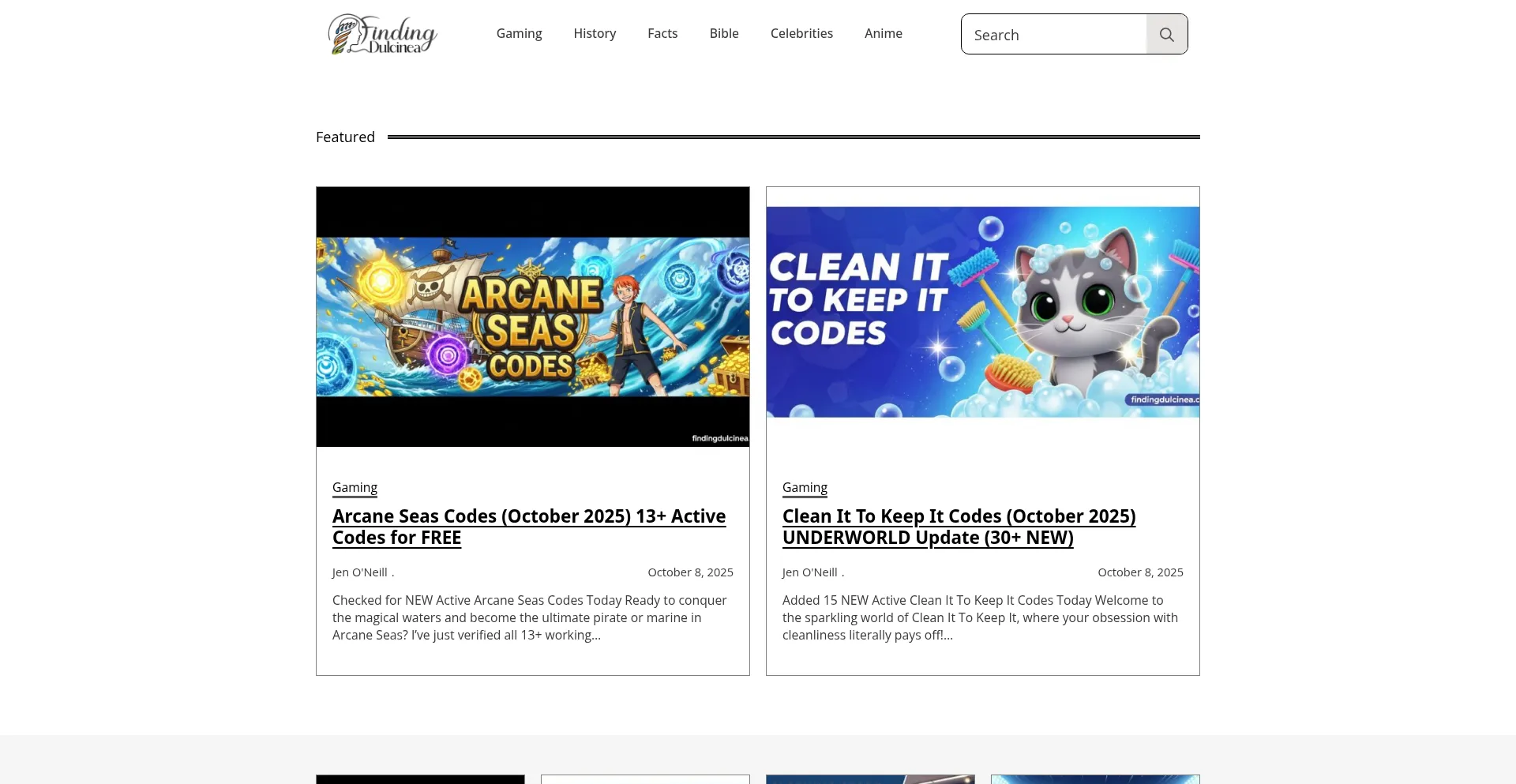Click the October 8, 2025 date on Arcane Seas card
This screenshot has width=1516, height=784.
click(690, 572)
